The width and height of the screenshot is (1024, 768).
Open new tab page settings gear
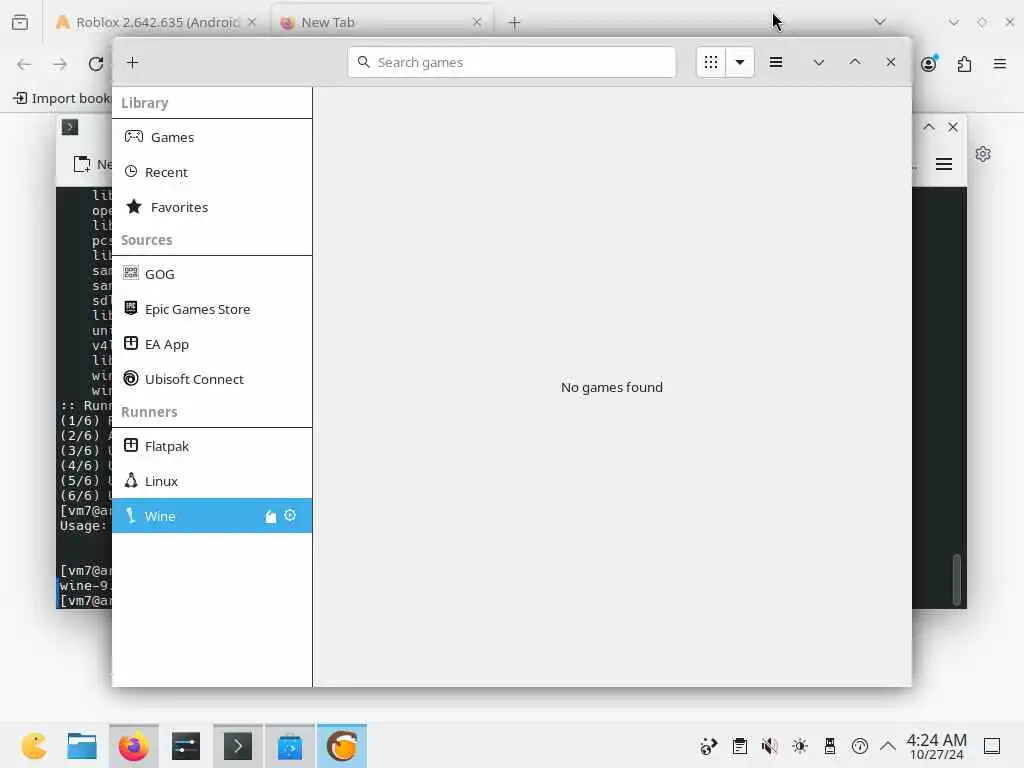point(983,154)
